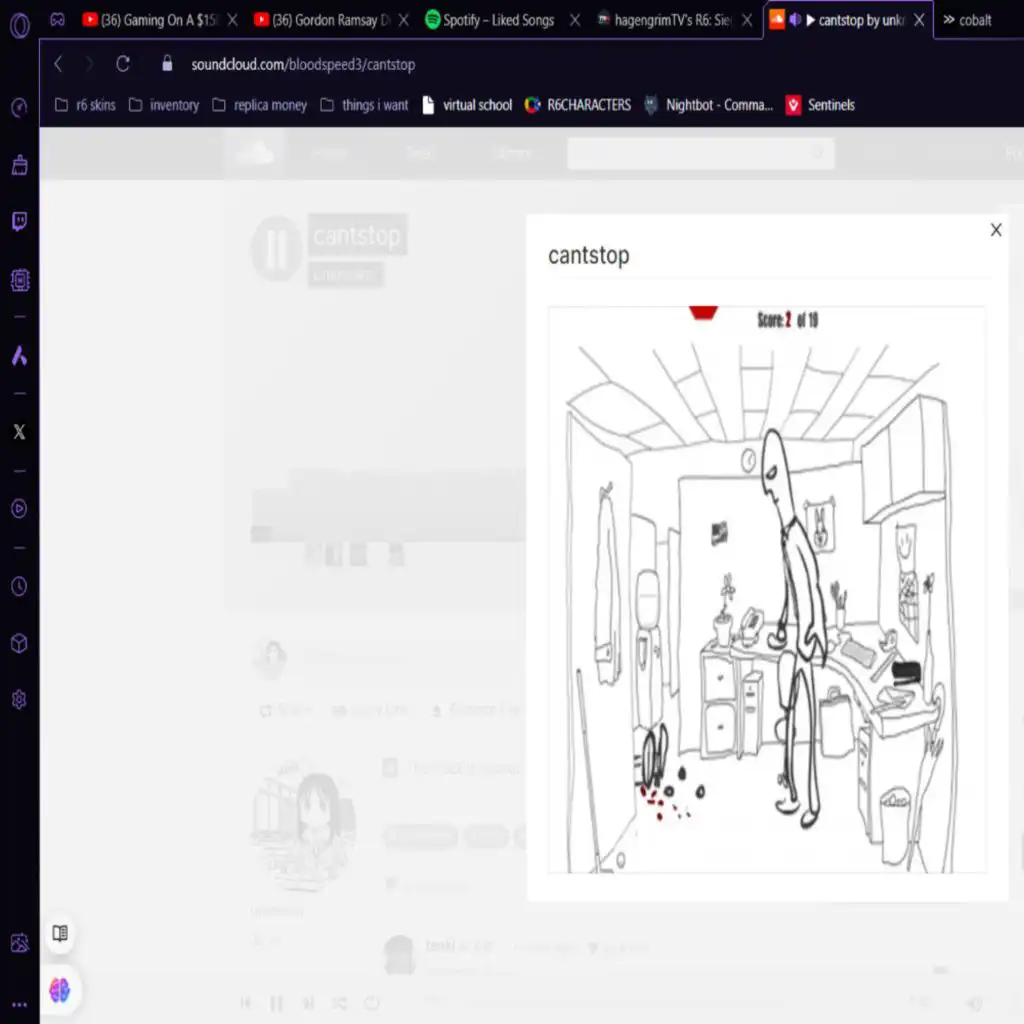Close the cantstop tab
Screen dimensions: 1024x1024
tap(919, 20)
